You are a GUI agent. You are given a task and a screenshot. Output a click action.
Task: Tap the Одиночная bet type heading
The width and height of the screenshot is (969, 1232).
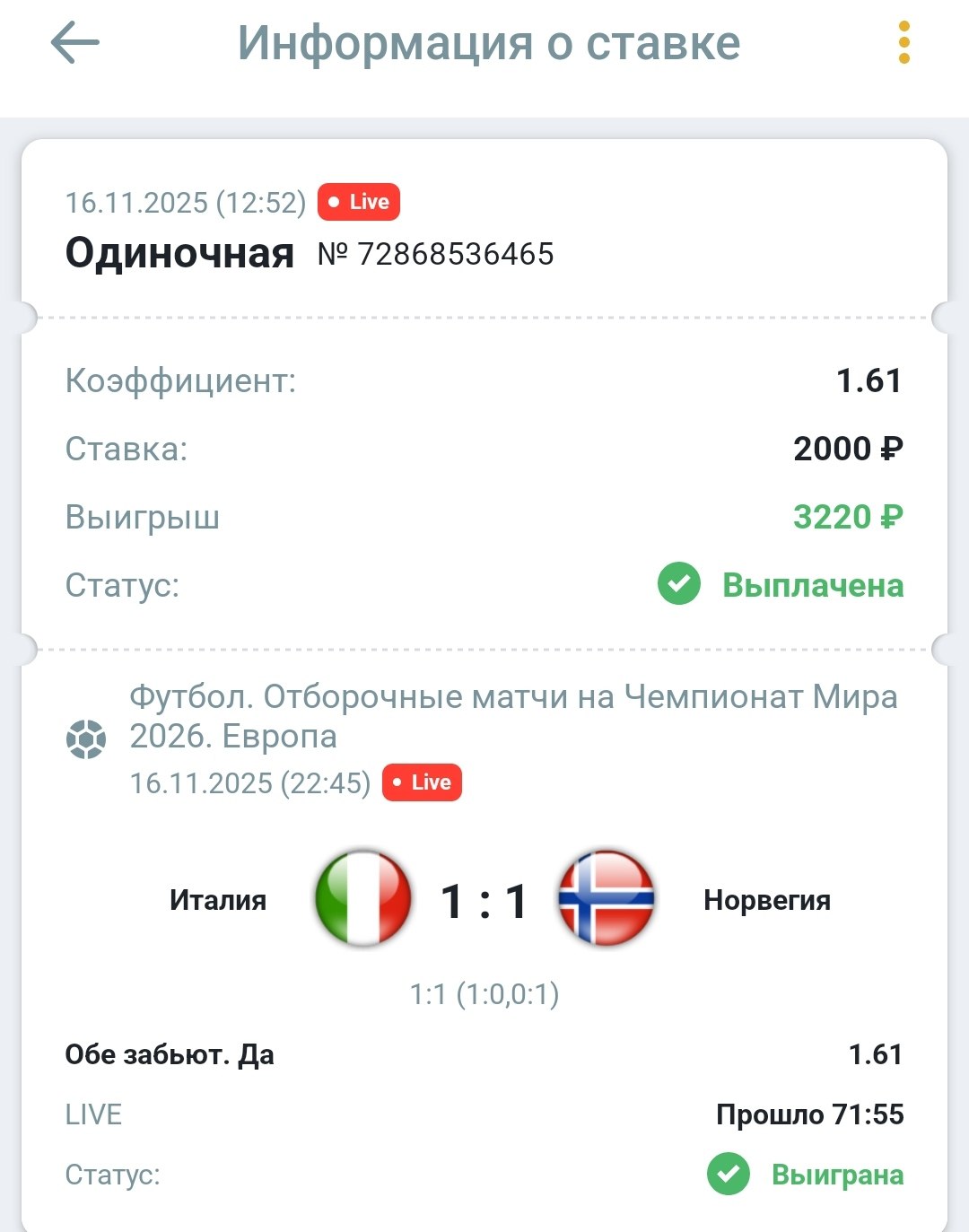(179, 254)
